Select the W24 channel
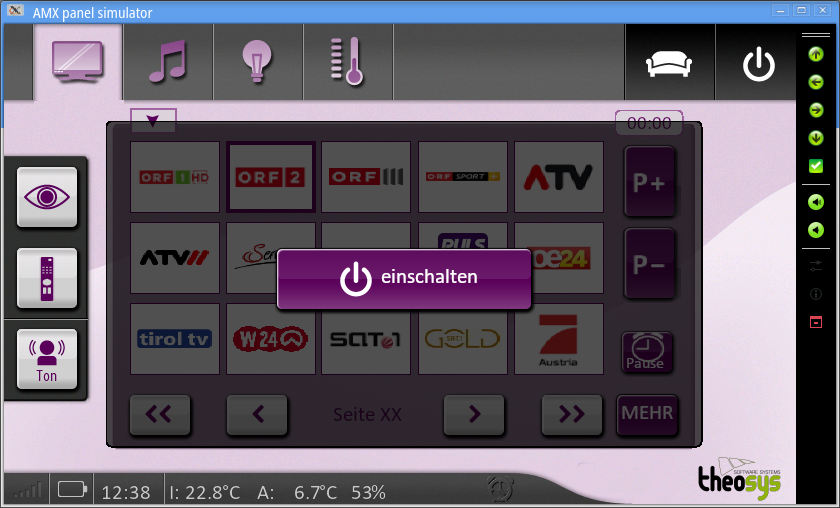 (271, 339)
